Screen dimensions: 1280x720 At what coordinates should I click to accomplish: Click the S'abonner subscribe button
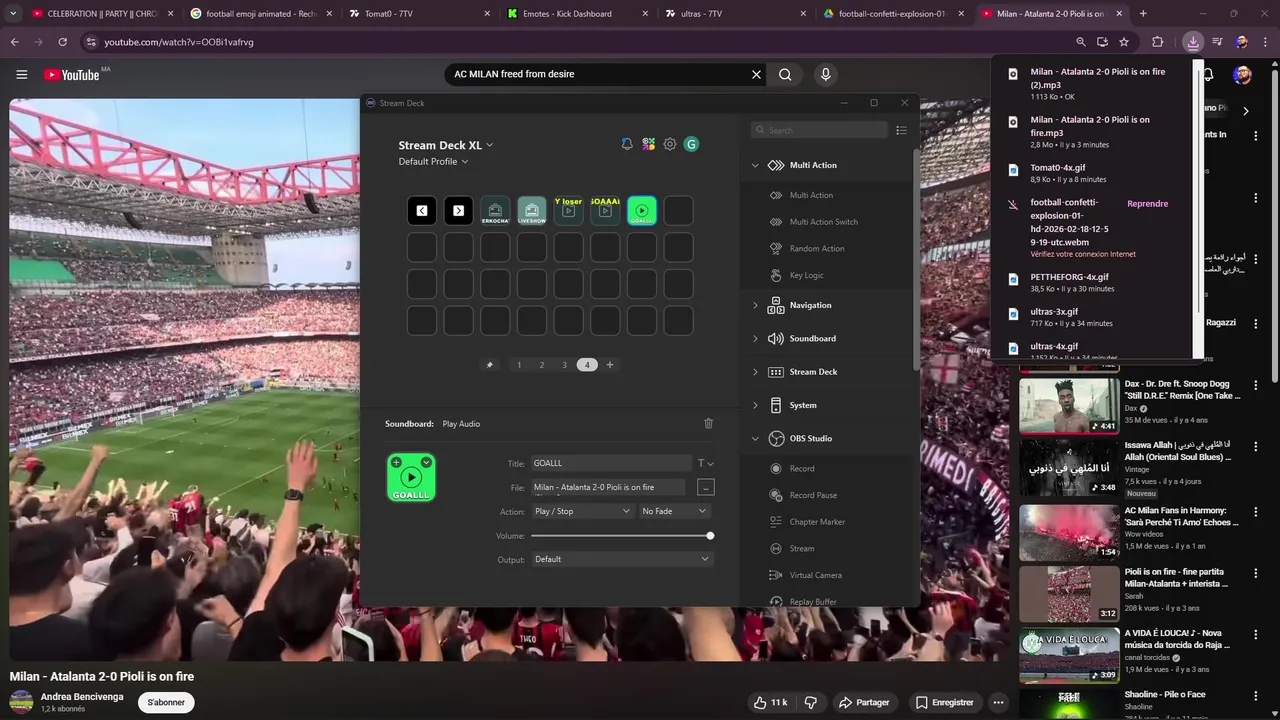tap(166, 702)
